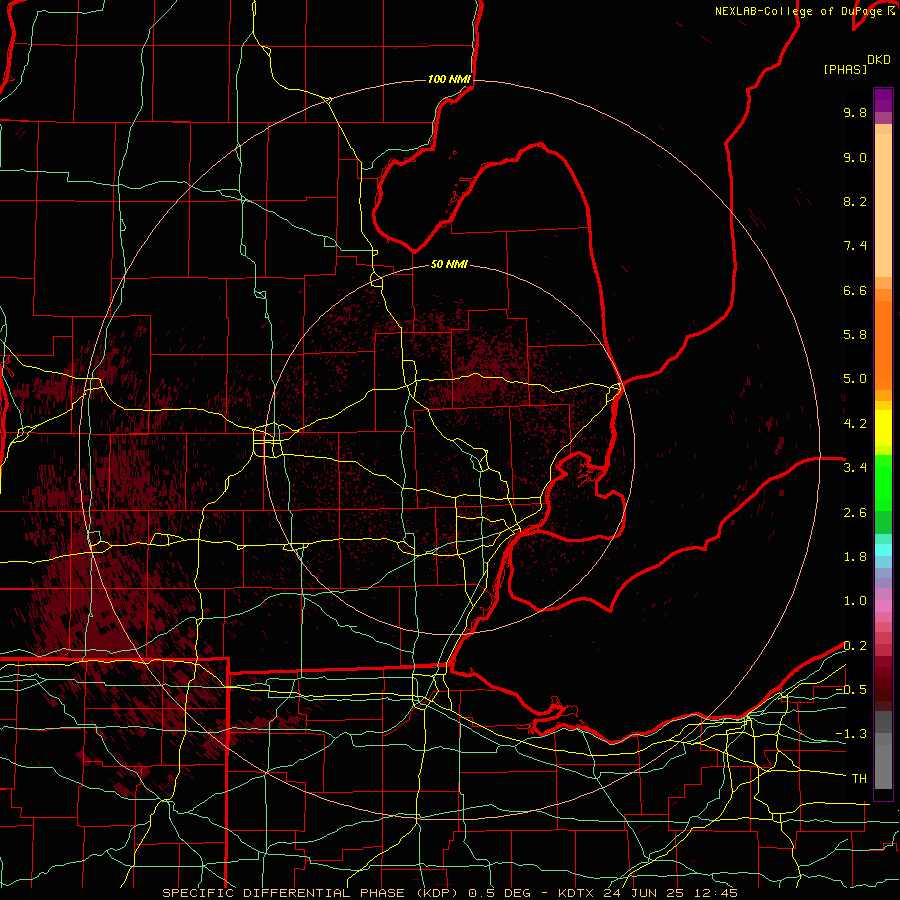Click the KDTX radar site identifier
Screen dimensions: 900x900
577,893
